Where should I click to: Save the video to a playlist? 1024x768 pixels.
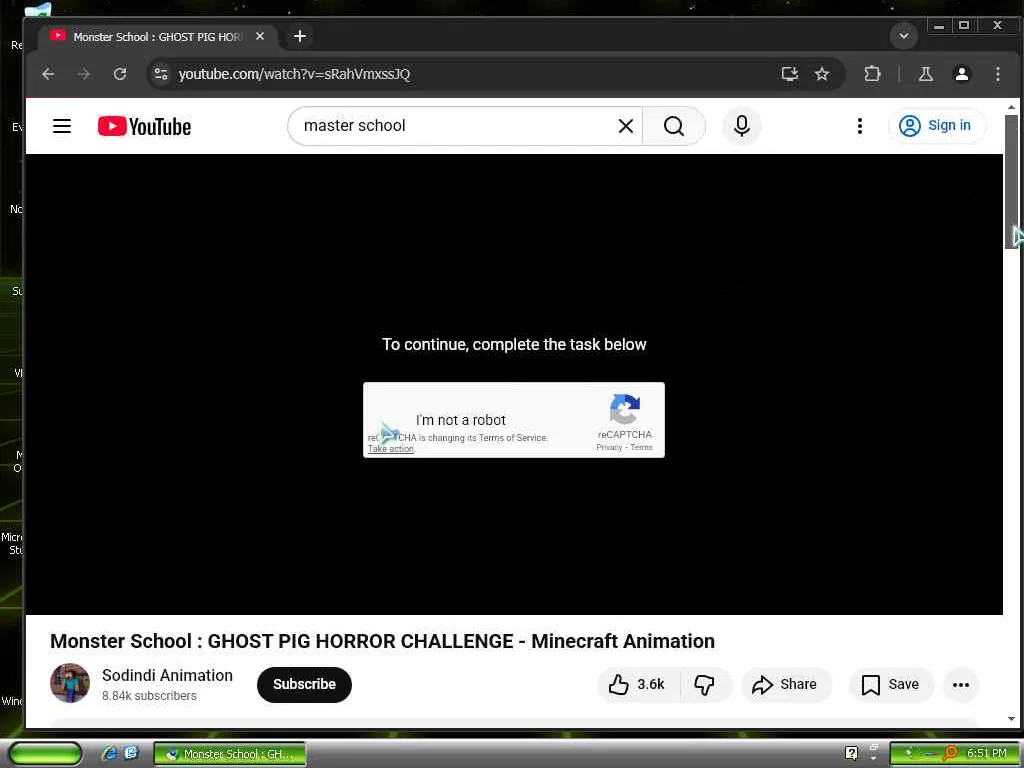coord(891,684)
